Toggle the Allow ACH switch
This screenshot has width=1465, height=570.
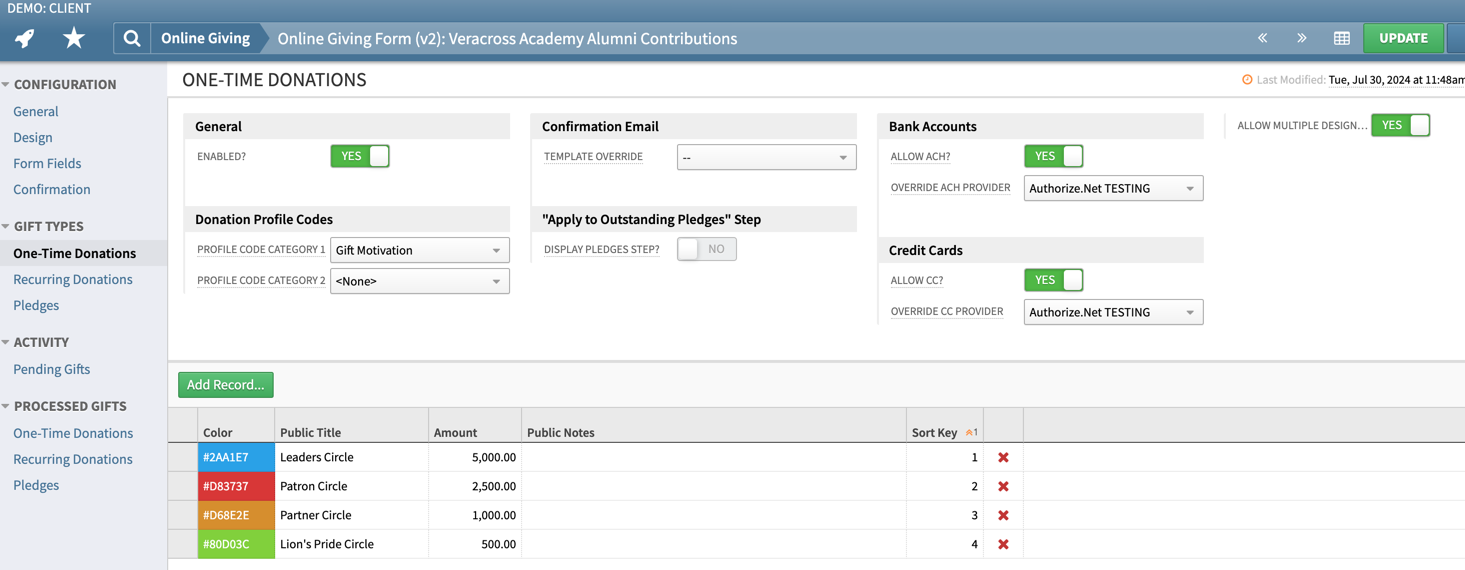(1053, 156)
